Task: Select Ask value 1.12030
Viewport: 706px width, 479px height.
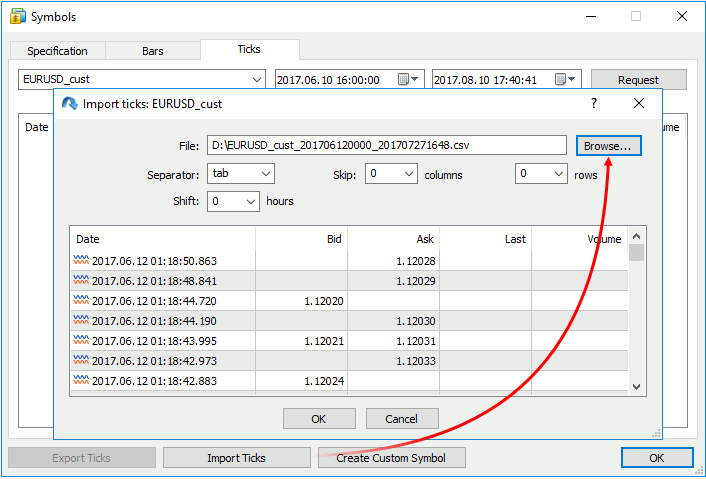Action: (x=416, y=321)
